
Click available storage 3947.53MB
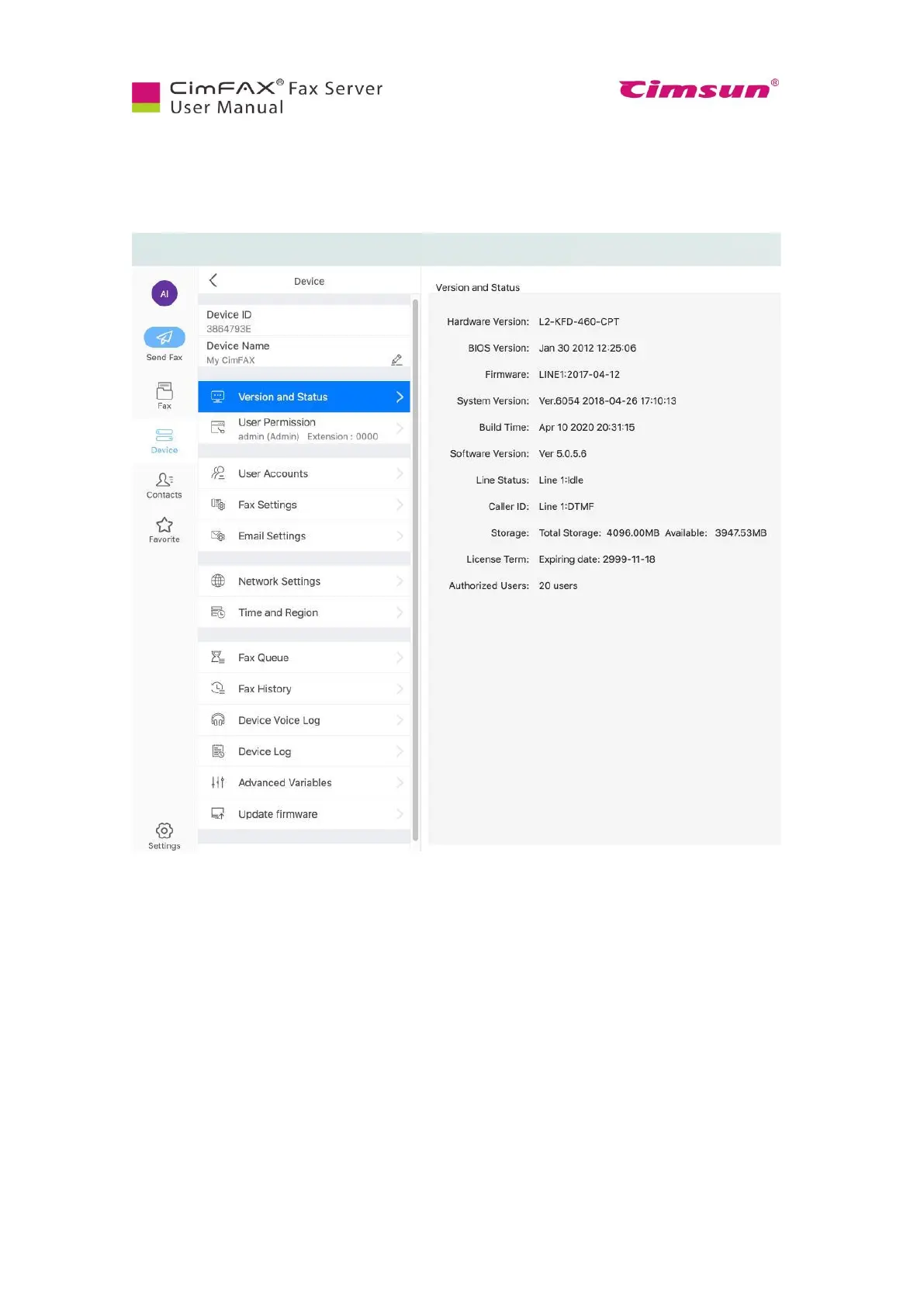coord(740,532)
